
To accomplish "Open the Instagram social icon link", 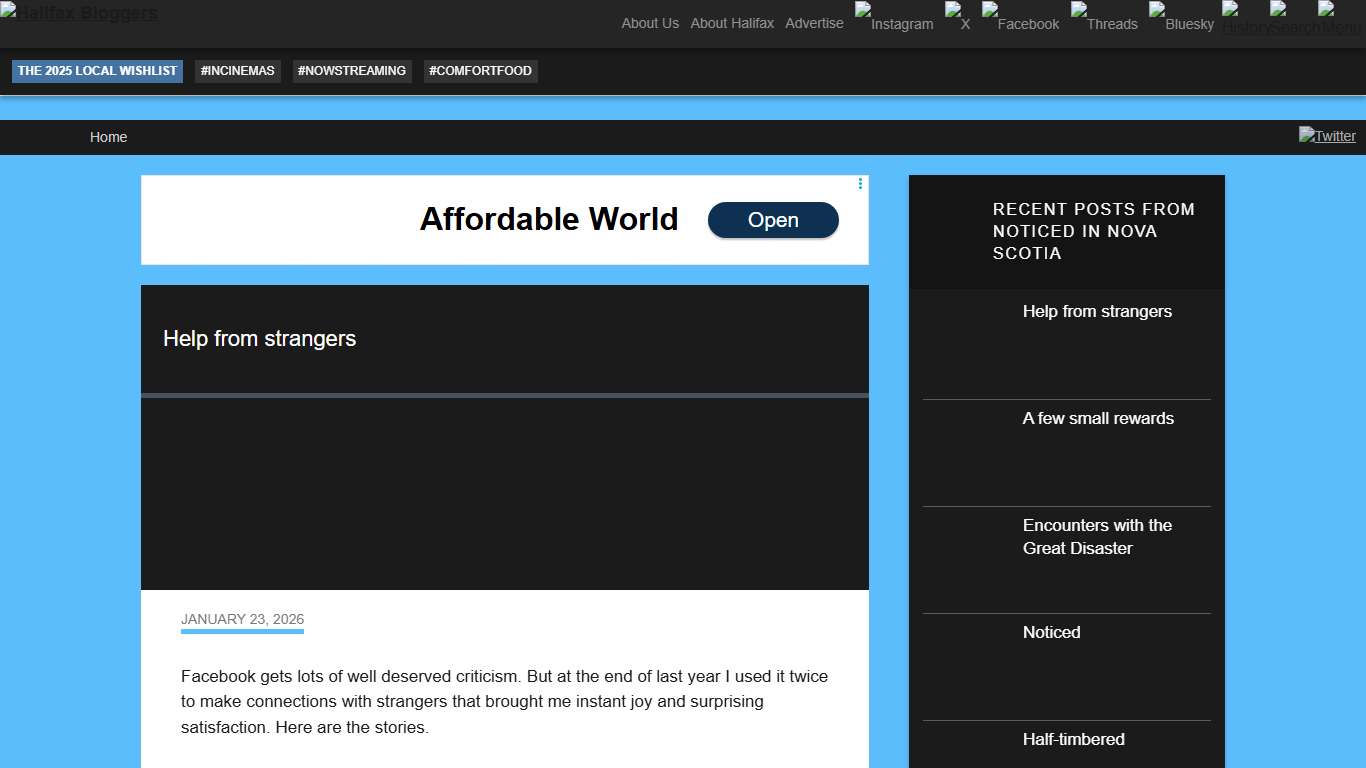I will point(894,18).
